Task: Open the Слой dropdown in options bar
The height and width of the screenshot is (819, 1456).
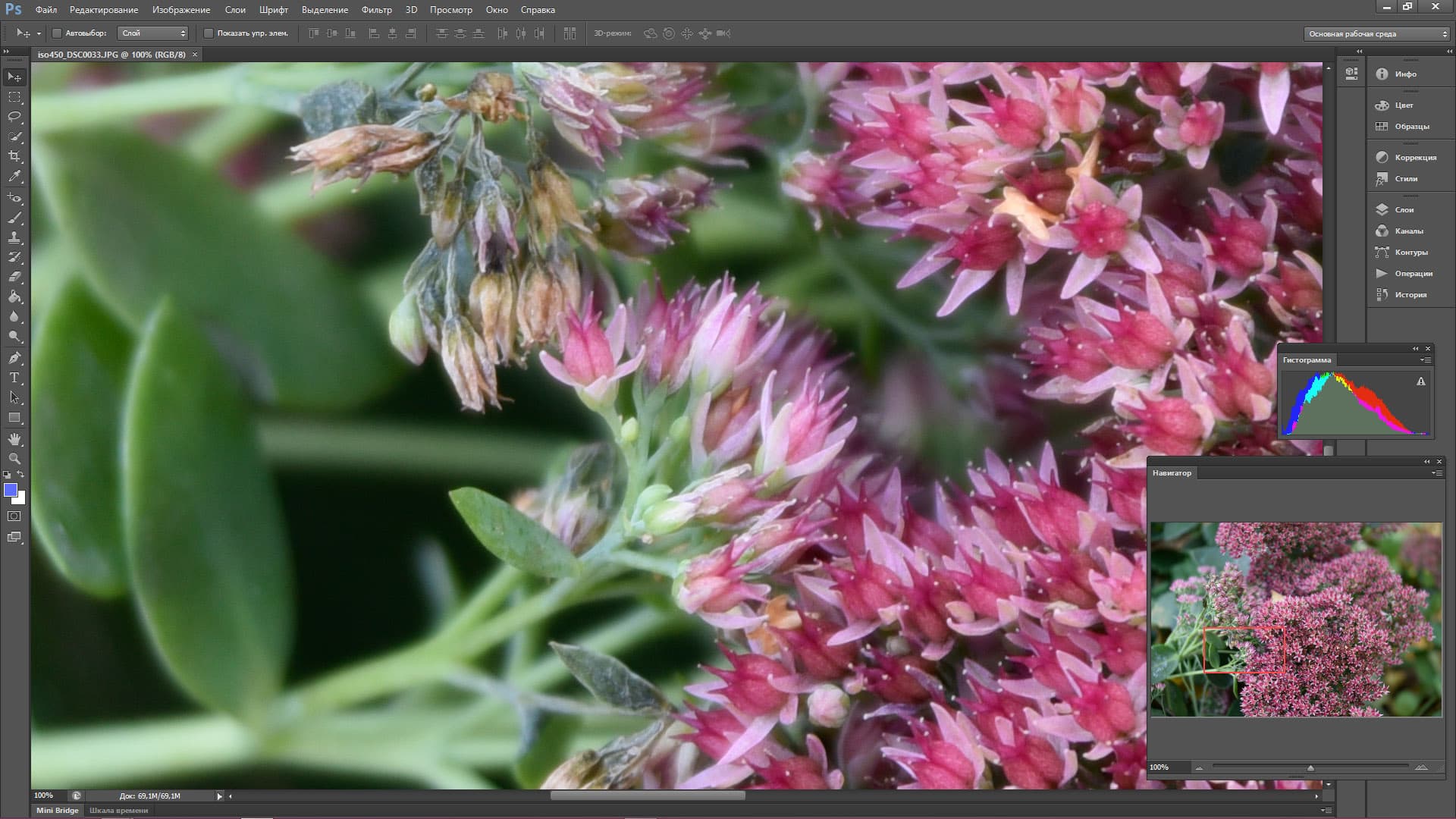Action: [153, 33]
